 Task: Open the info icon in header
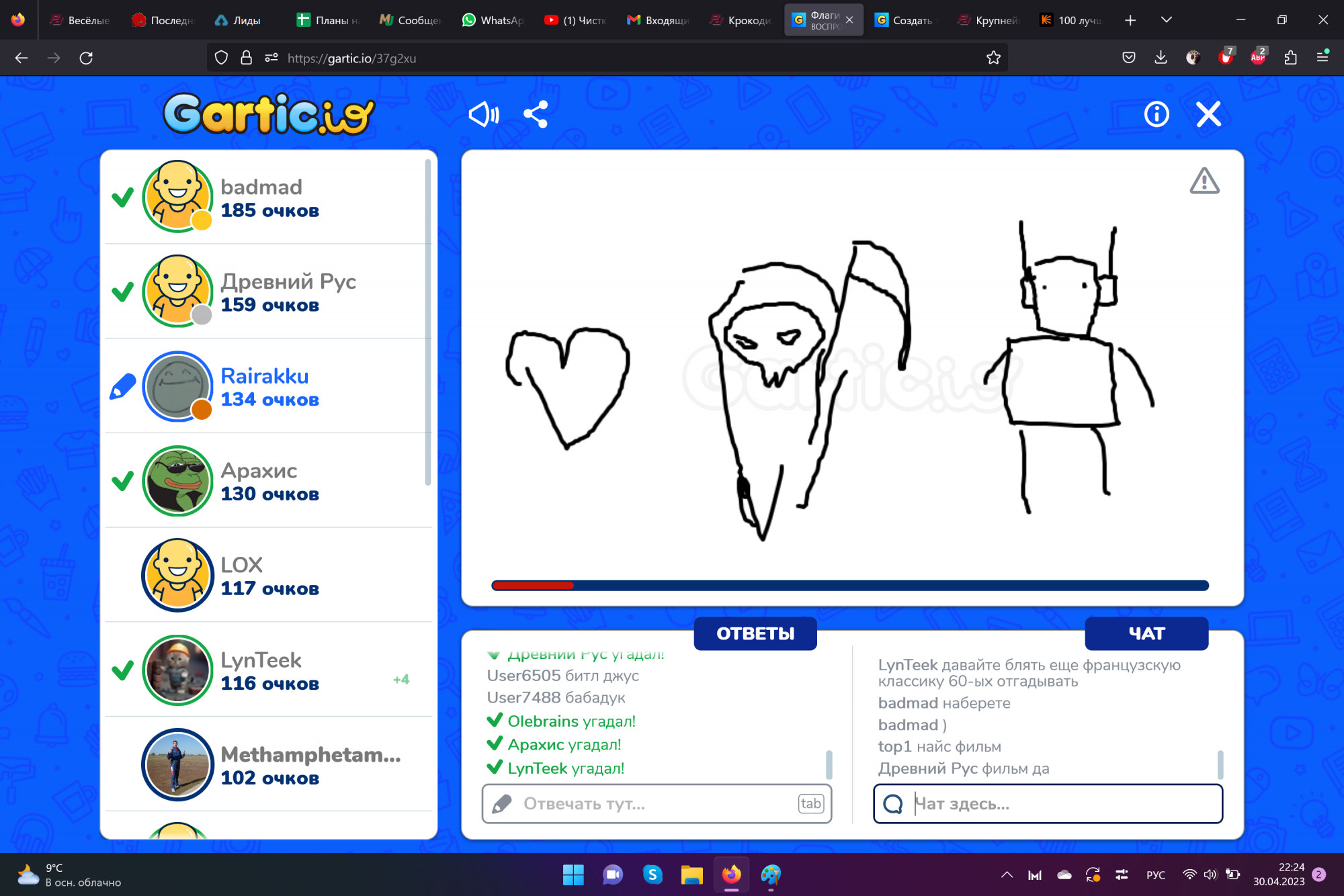tap(1156, 114)
